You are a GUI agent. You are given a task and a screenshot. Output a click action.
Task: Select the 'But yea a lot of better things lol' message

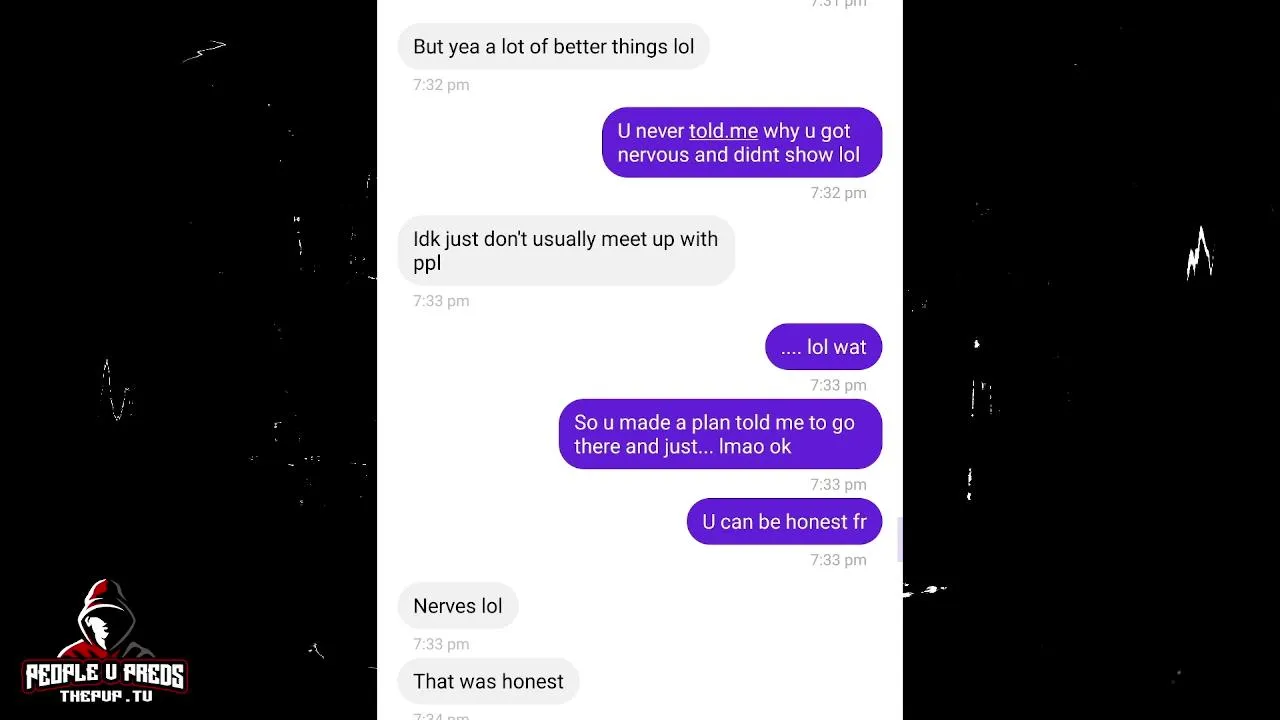tap(553, 47)
